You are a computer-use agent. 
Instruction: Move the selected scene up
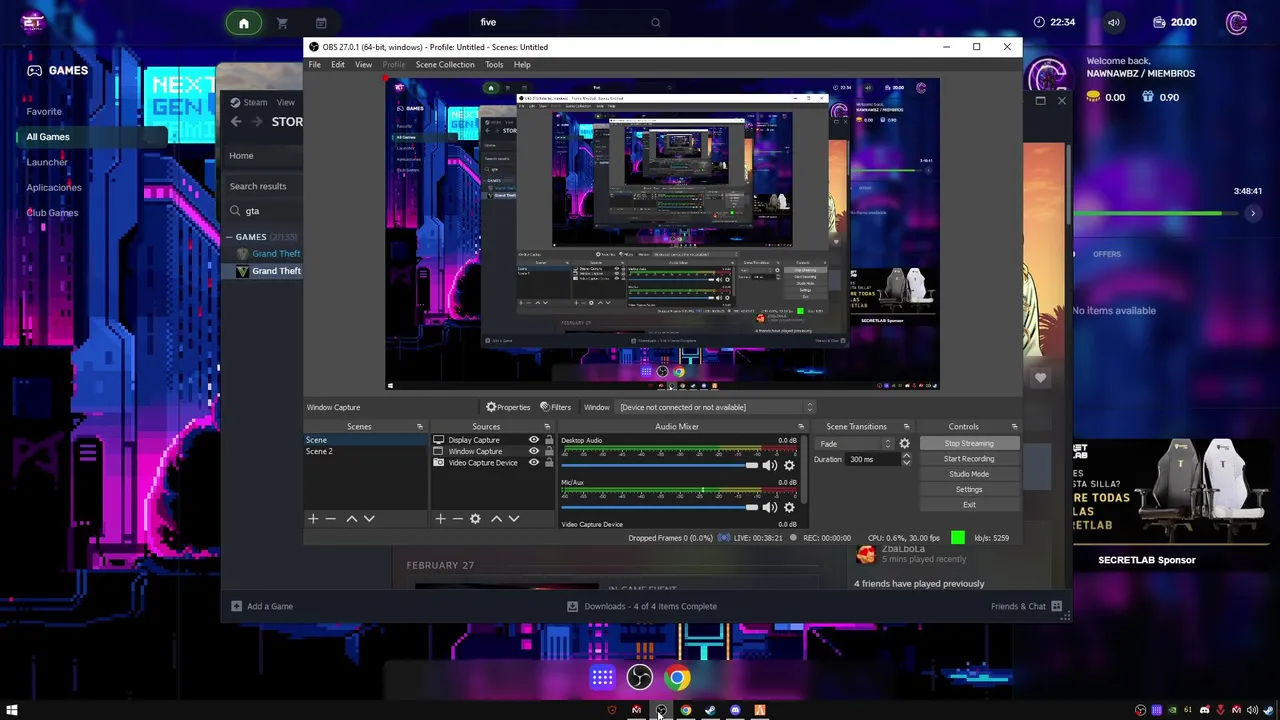tap(351, 518)
